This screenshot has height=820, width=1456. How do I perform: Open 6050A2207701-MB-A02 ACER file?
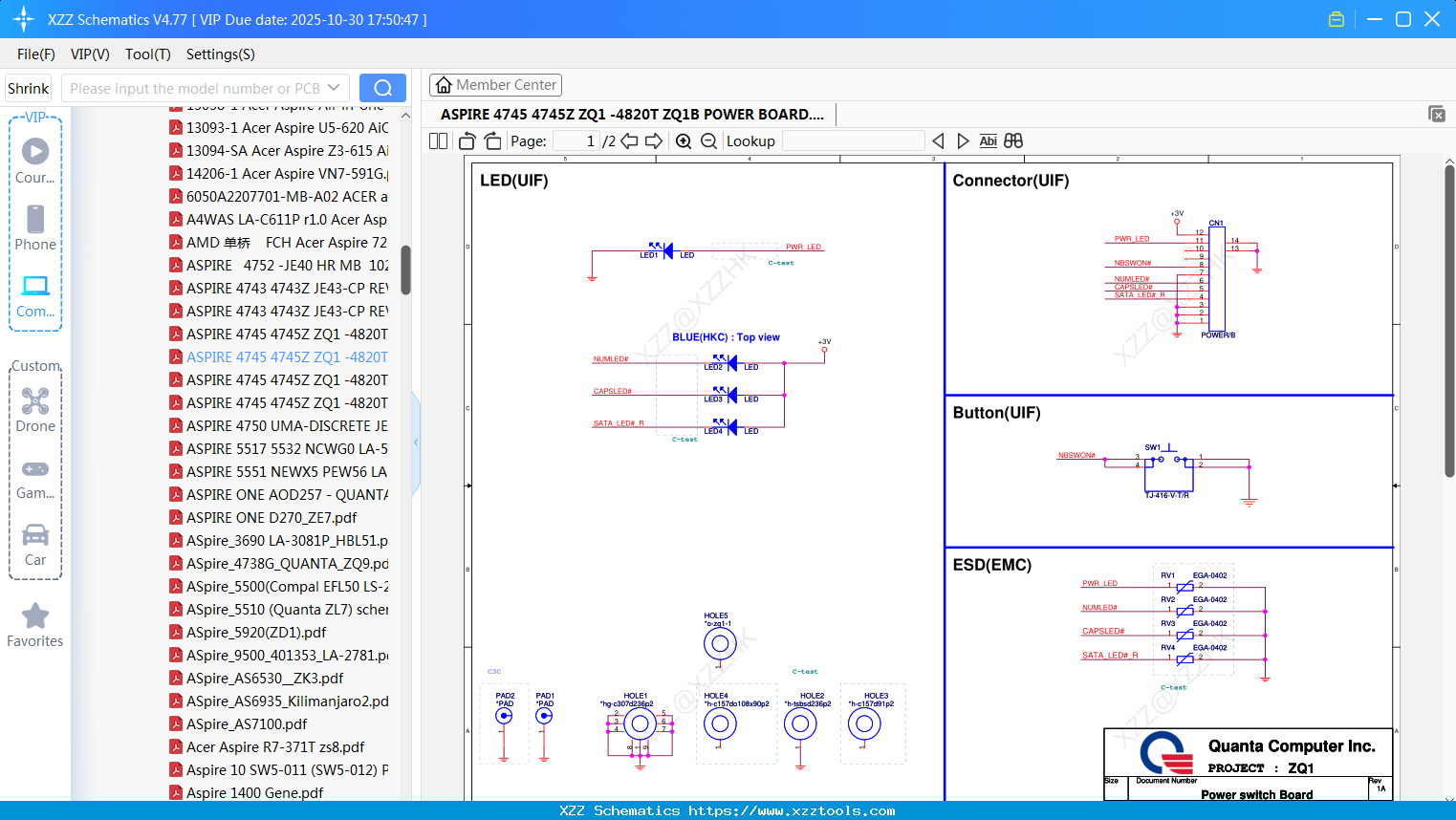[279, 197]
